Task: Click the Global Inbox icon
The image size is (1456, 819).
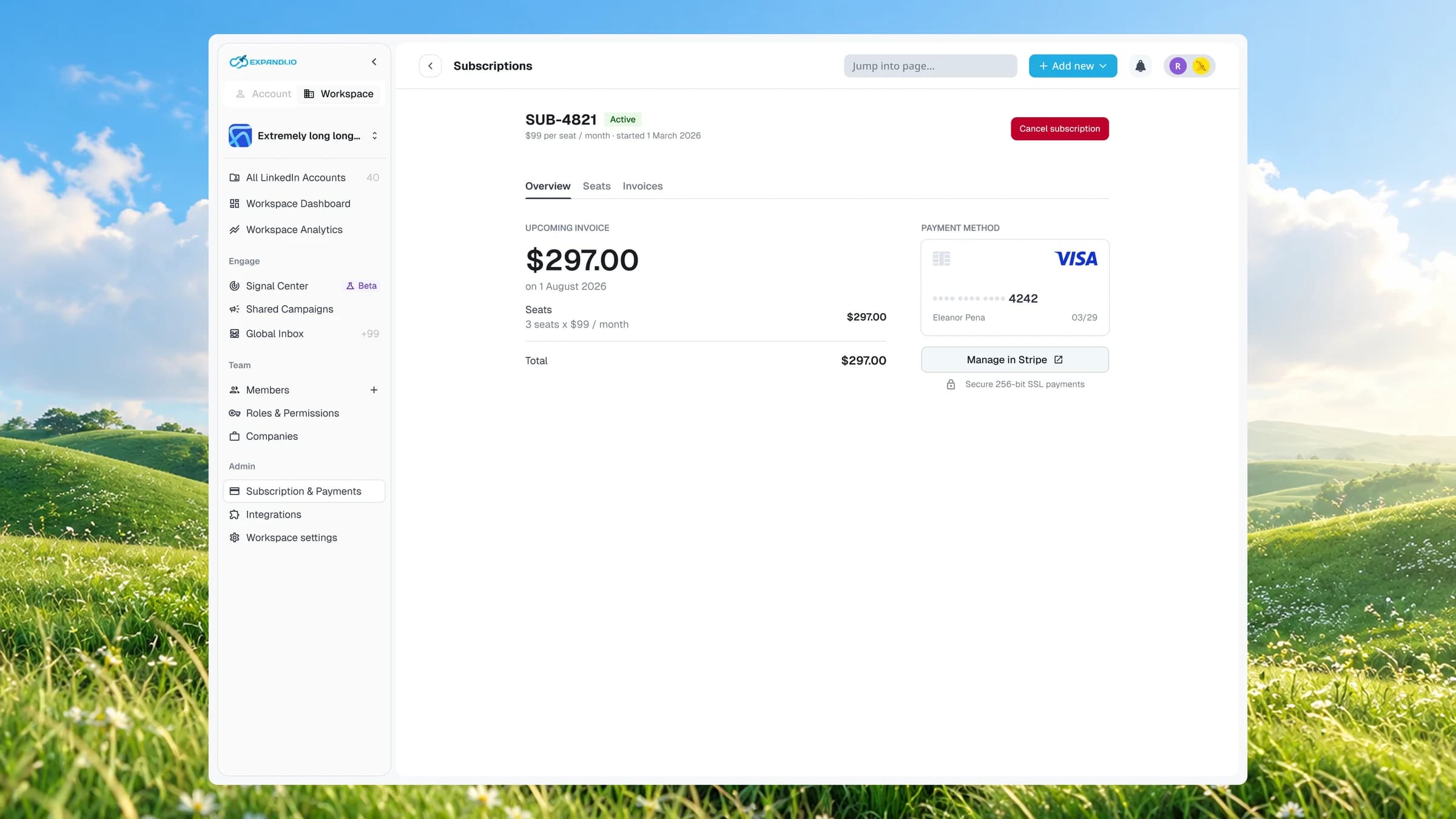Action: tap(234, 334)
